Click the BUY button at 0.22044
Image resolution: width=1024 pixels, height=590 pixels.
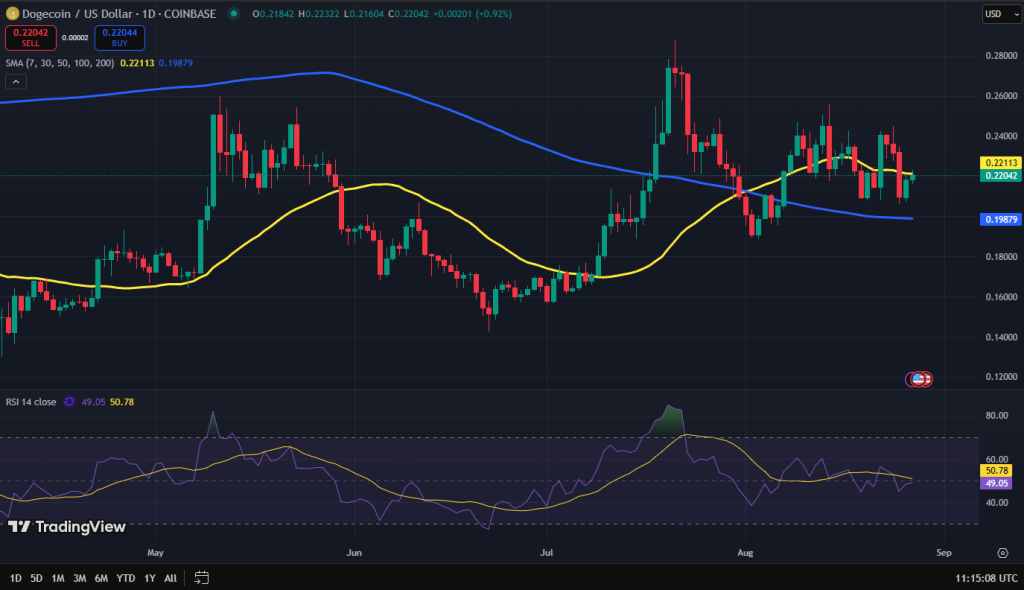[120, 37]
